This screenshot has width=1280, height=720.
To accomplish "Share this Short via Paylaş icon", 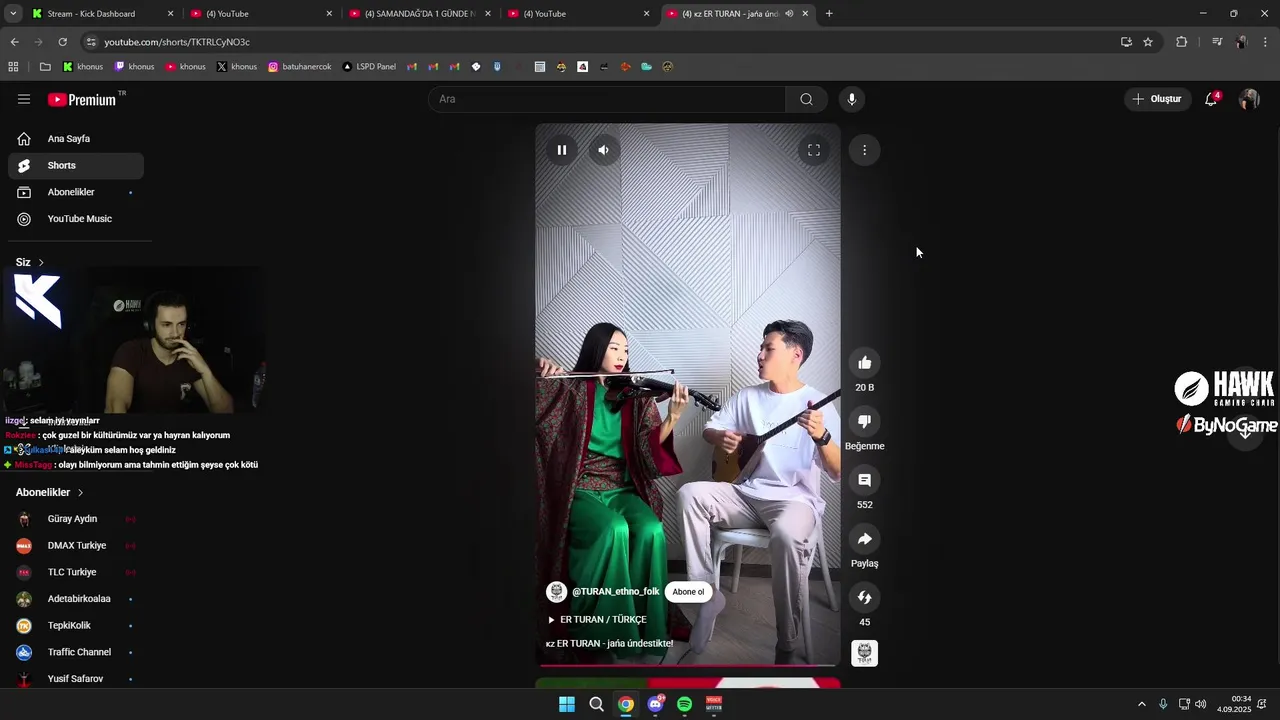I will (865, 539).
